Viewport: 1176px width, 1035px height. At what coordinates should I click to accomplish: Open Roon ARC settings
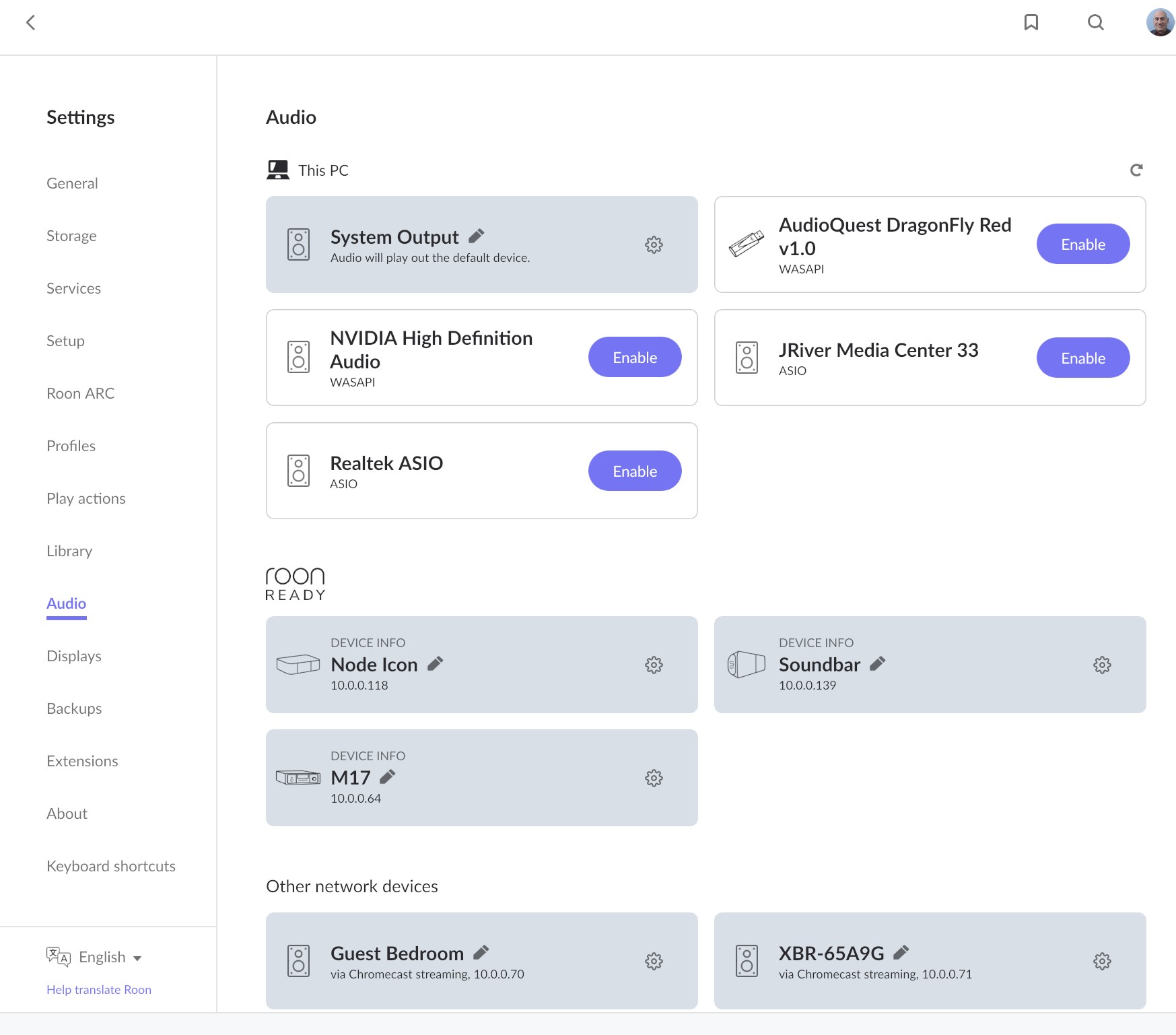80,393
